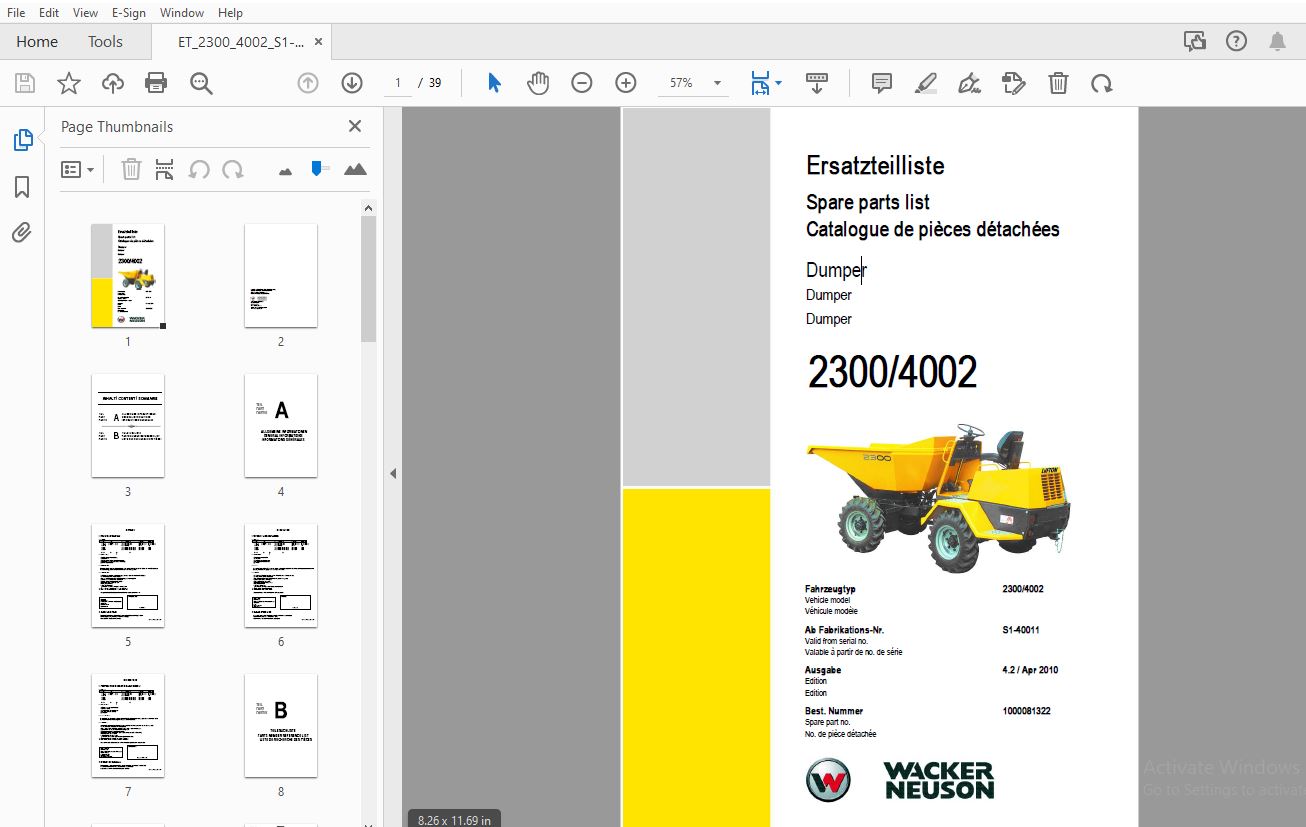Screen dimensions: 1306x827
Task: Open the share feedback chat icon
Action: click(x=1194, y=42)
